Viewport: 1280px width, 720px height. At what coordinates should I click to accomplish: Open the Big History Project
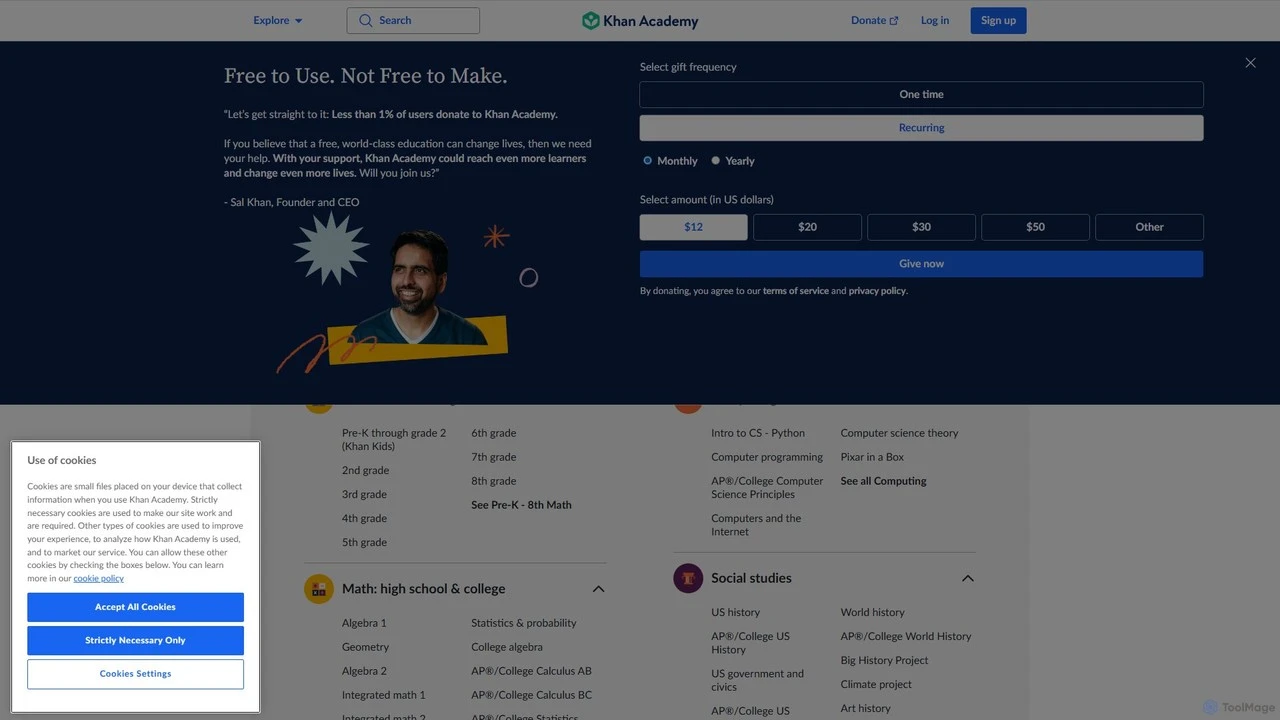tap(884, 660)
